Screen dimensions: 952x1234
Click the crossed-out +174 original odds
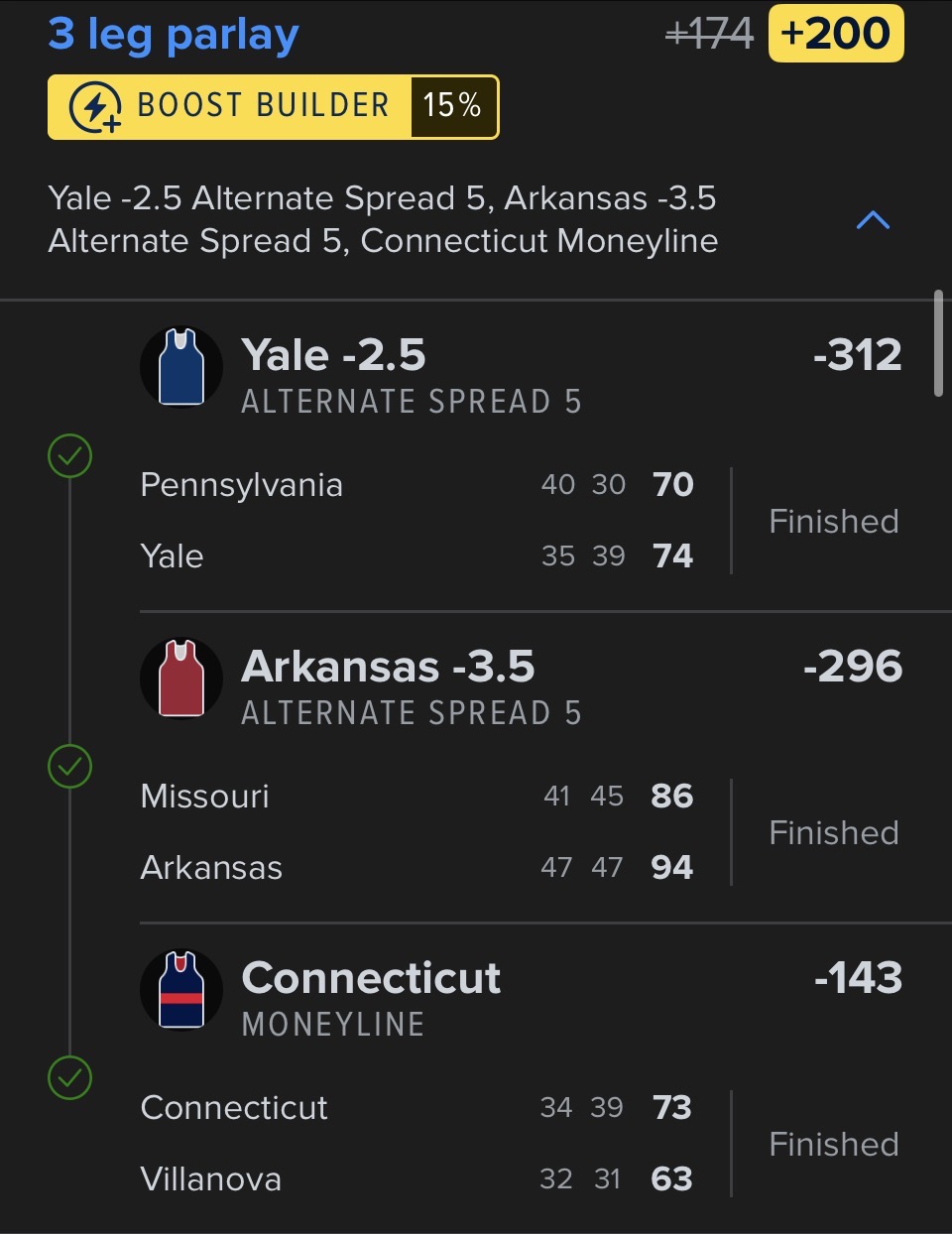[709, 35]
